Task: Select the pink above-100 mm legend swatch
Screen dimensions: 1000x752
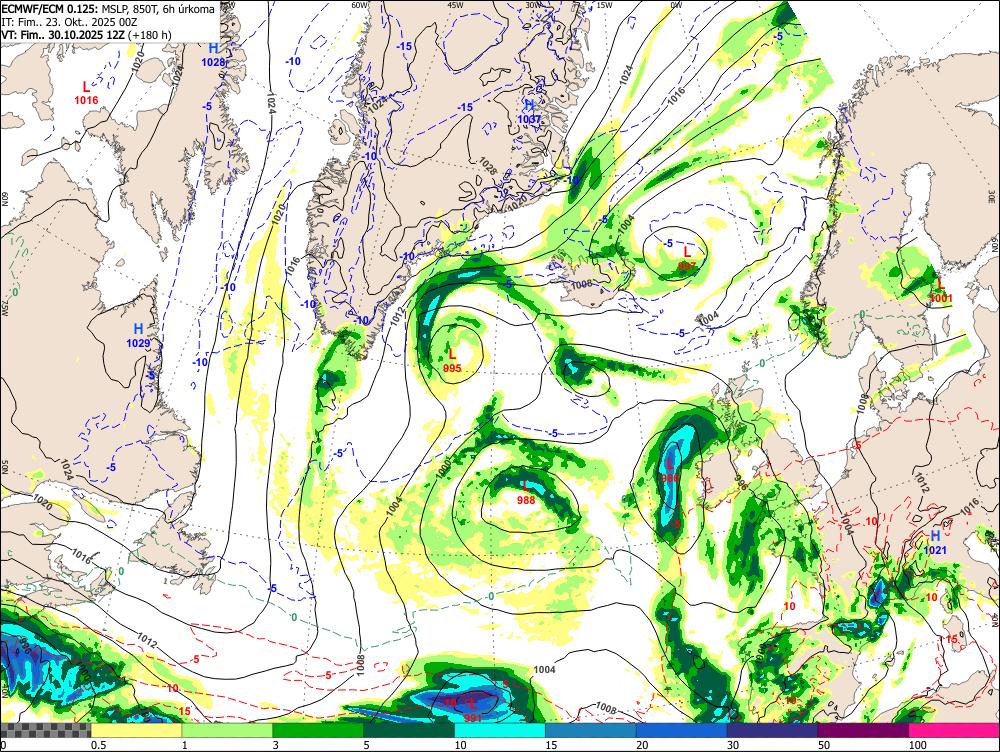Action: pyautogui.click(x=954, y=730)
